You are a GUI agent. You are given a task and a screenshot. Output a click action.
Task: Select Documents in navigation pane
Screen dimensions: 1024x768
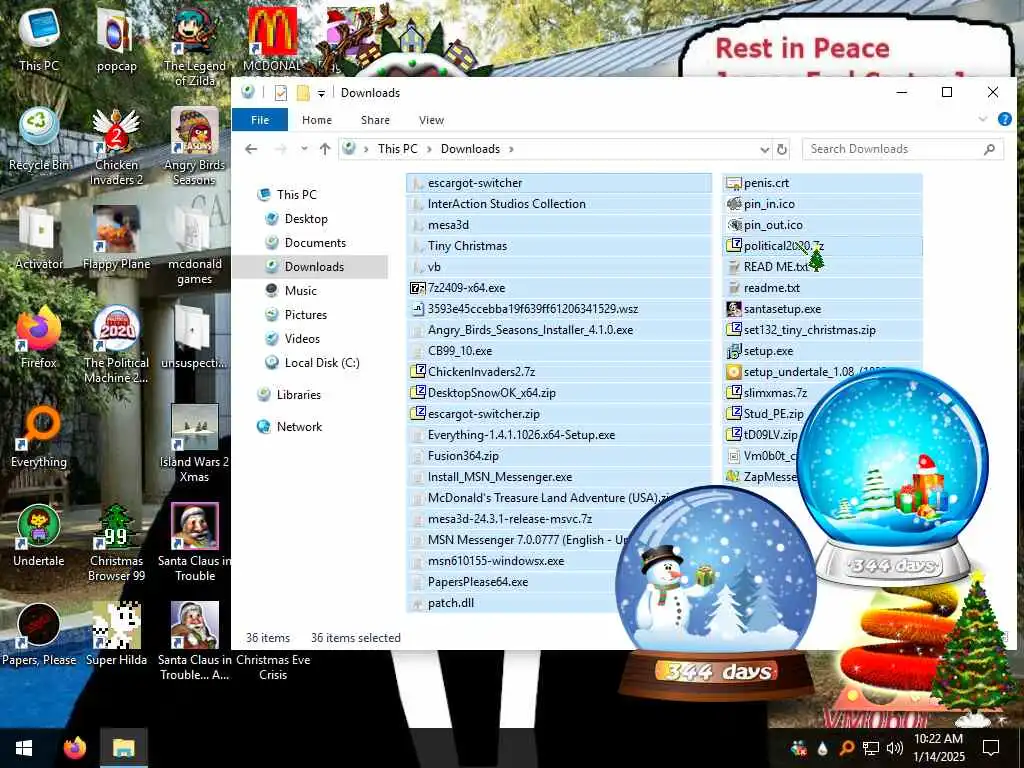tap(315, 243)
